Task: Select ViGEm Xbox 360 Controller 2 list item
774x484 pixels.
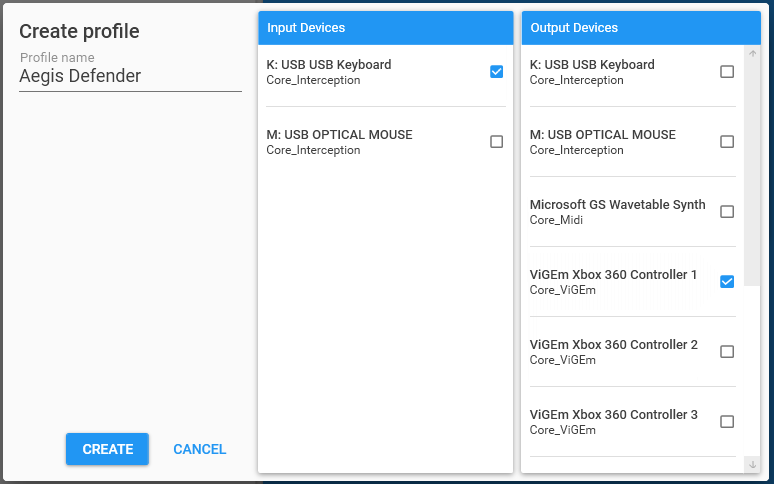Action: pyautogui.click(x=614, y=352)
